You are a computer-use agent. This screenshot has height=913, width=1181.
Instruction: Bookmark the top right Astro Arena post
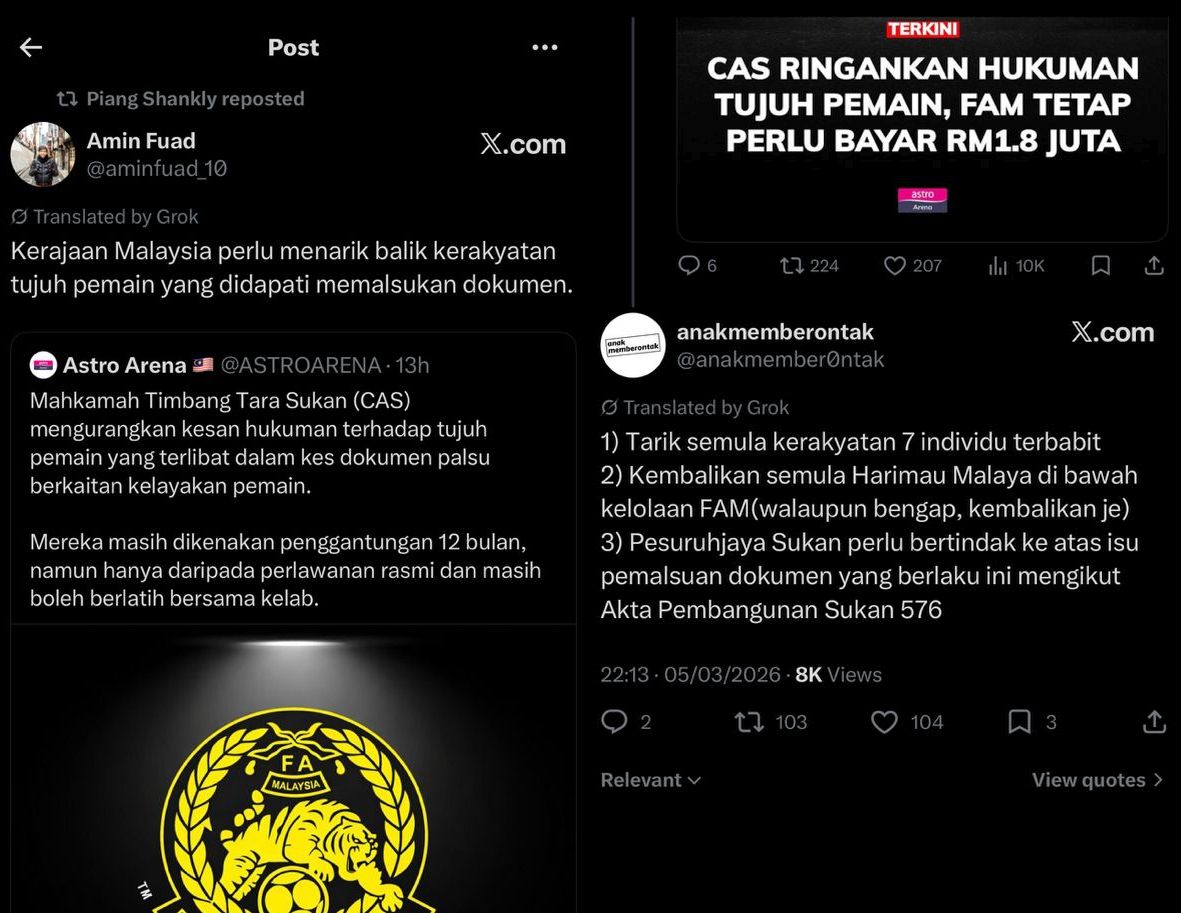1100,265
